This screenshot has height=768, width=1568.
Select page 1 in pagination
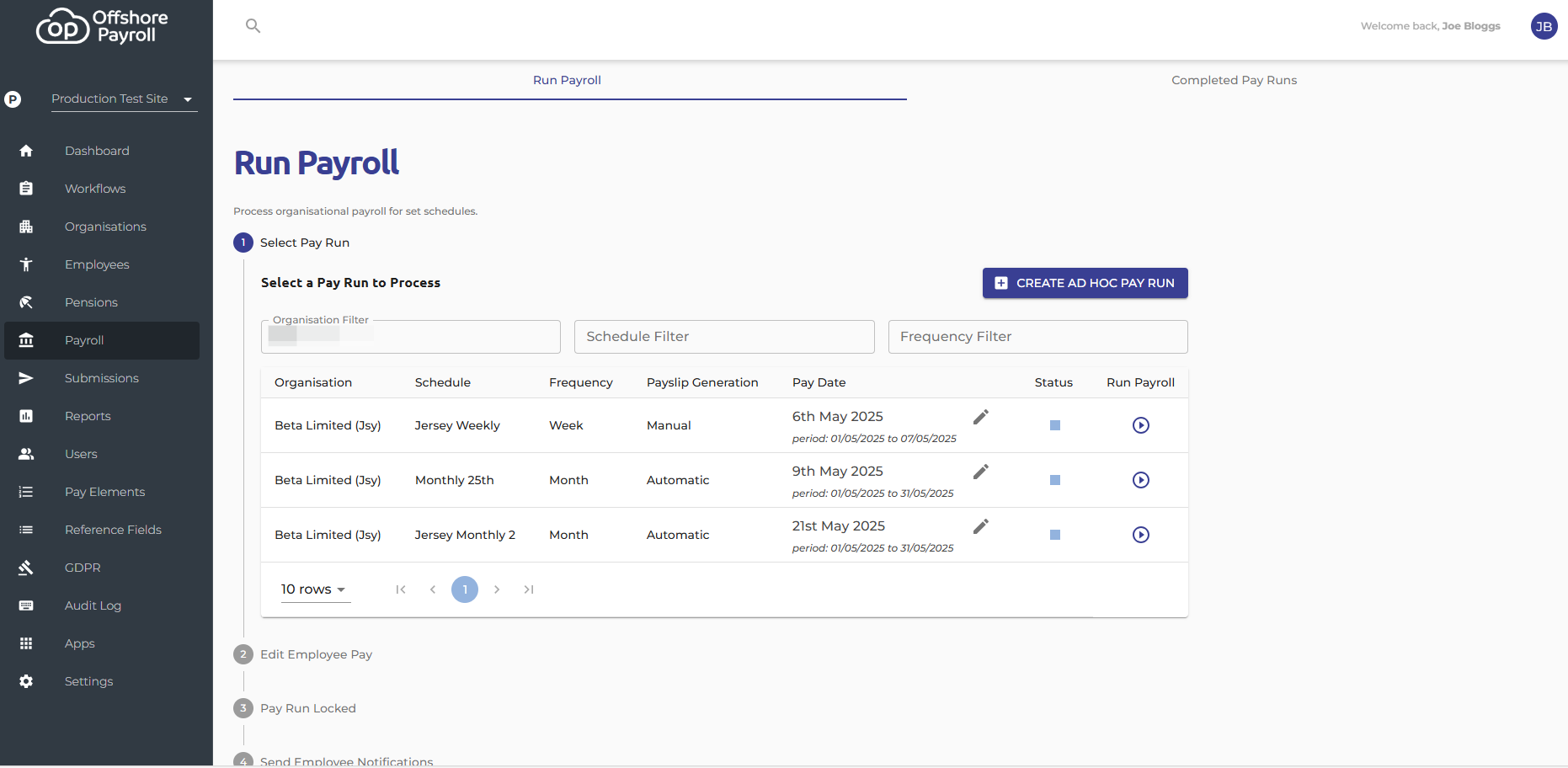point(465,589)
